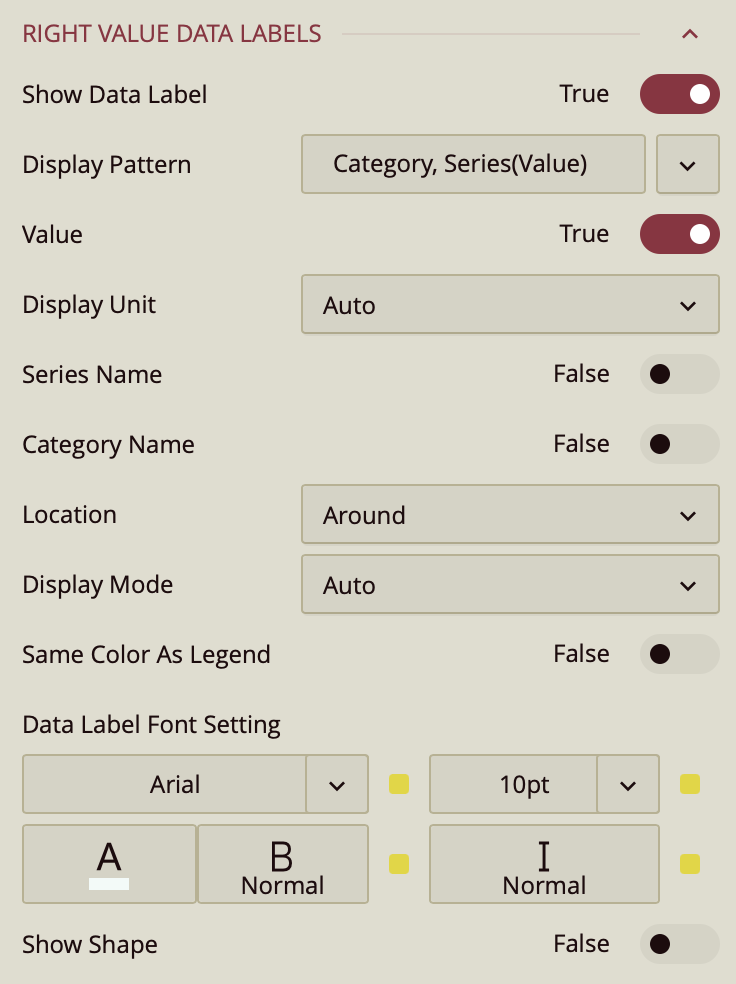This screenshot has width=736, height=984.
Task: Enable the Show Shape toggle
Action: point(679,944)
